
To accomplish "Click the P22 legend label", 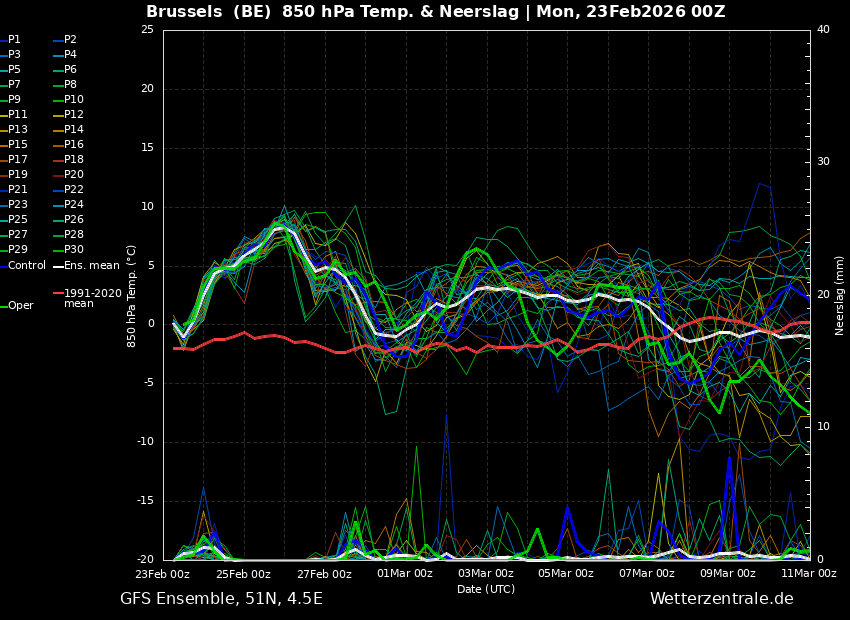I will click(x=74, y=190).
